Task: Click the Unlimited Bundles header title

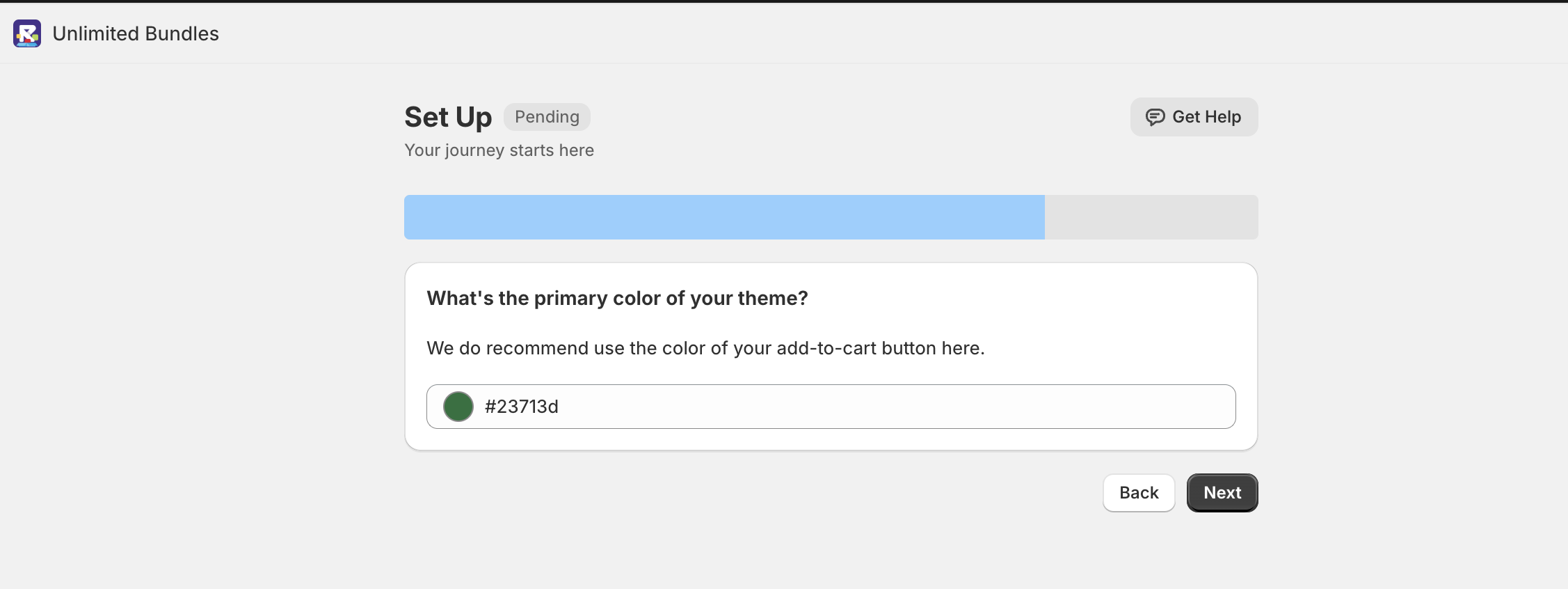Action: 136,33
